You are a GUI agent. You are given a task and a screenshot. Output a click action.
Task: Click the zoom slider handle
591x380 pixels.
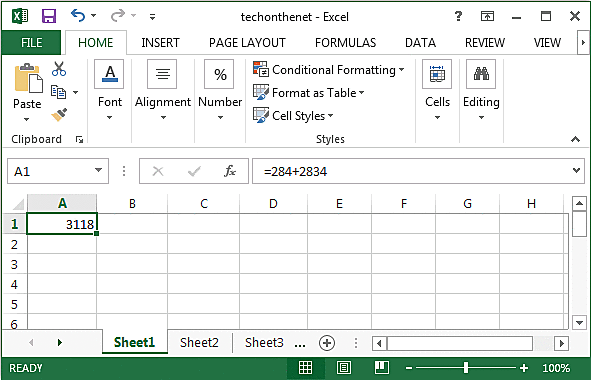(466, 368)
